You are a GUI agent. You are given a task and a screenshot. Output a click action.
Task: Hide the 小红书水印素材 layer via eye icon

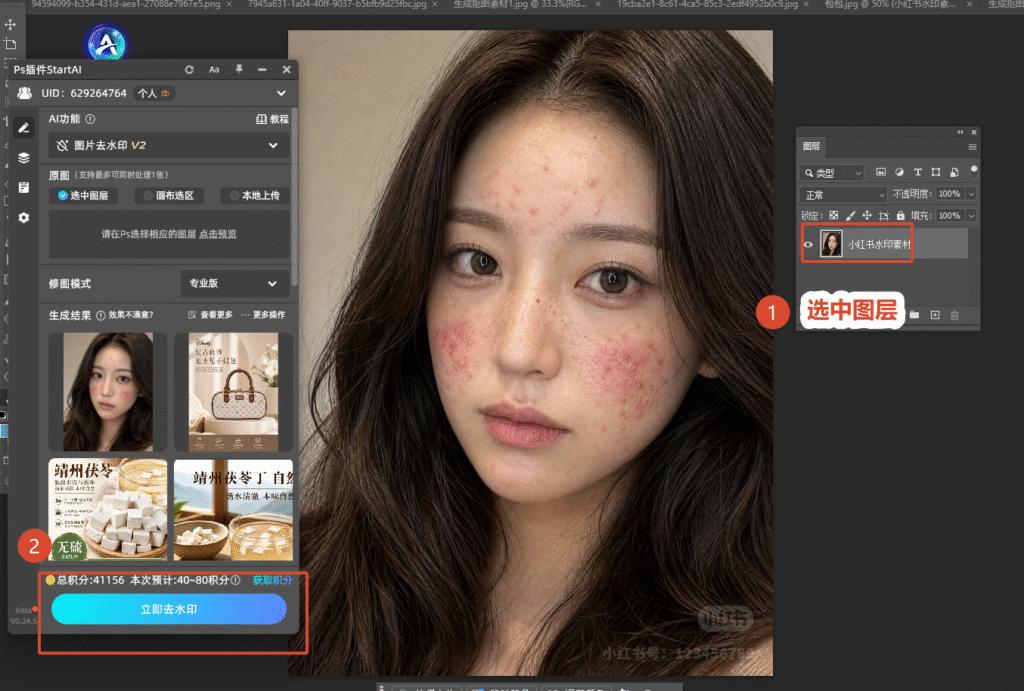click(808, 244)
